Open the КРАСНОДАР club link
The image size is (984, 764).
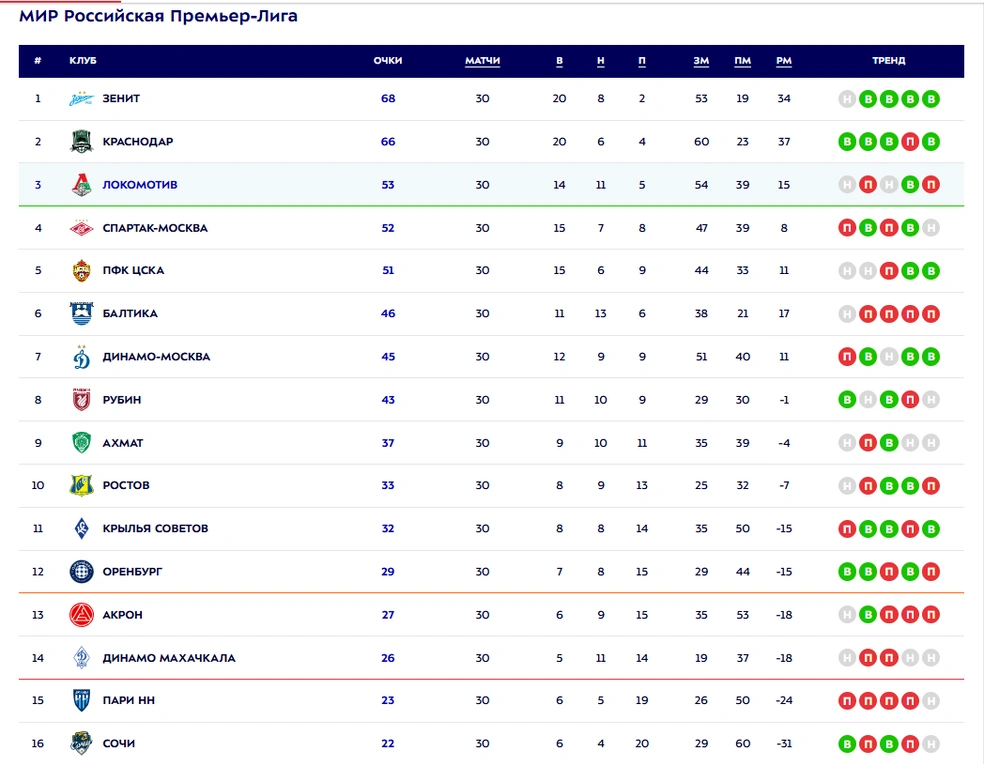tap(138, 142)
